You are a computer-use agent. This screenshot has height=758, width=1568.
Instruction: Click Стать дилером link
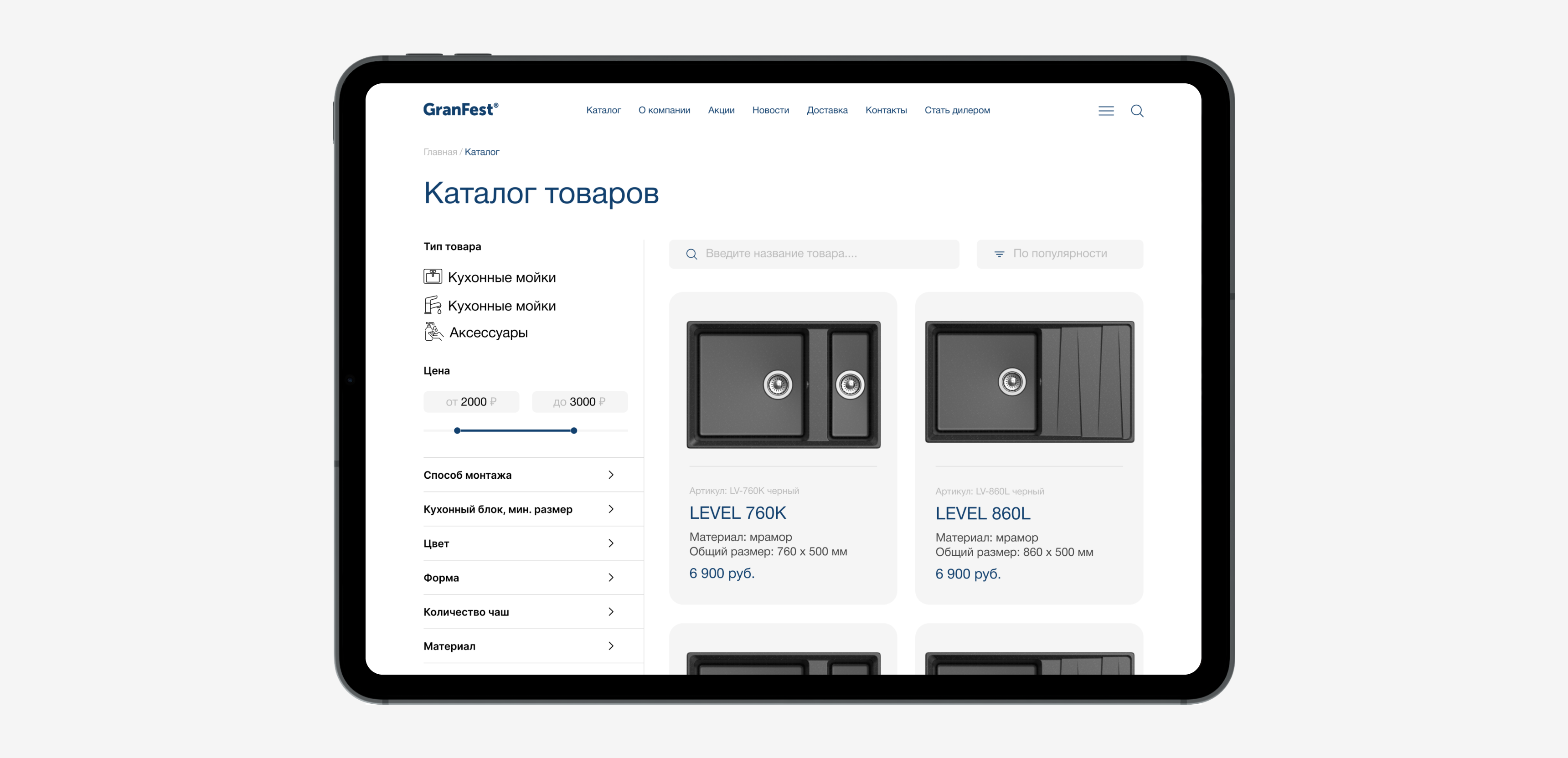(957, 110)
